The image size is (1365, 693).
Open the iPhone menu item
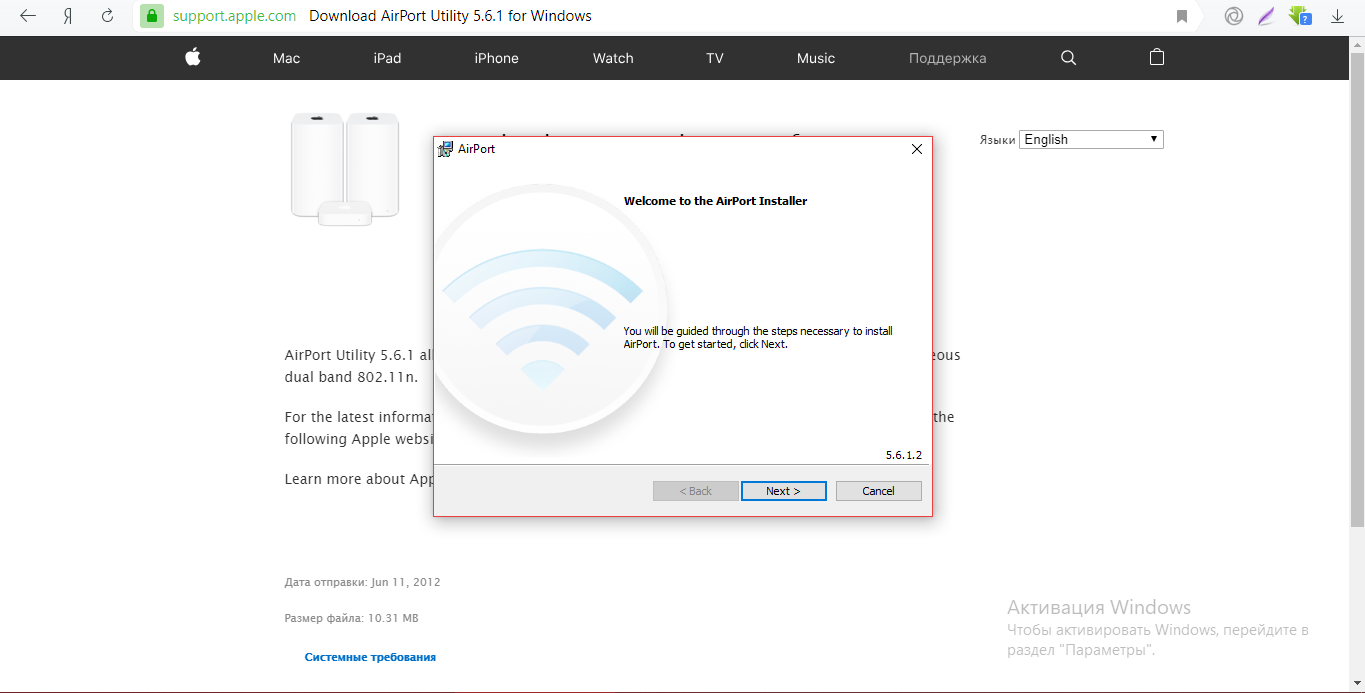coord(496,58)
